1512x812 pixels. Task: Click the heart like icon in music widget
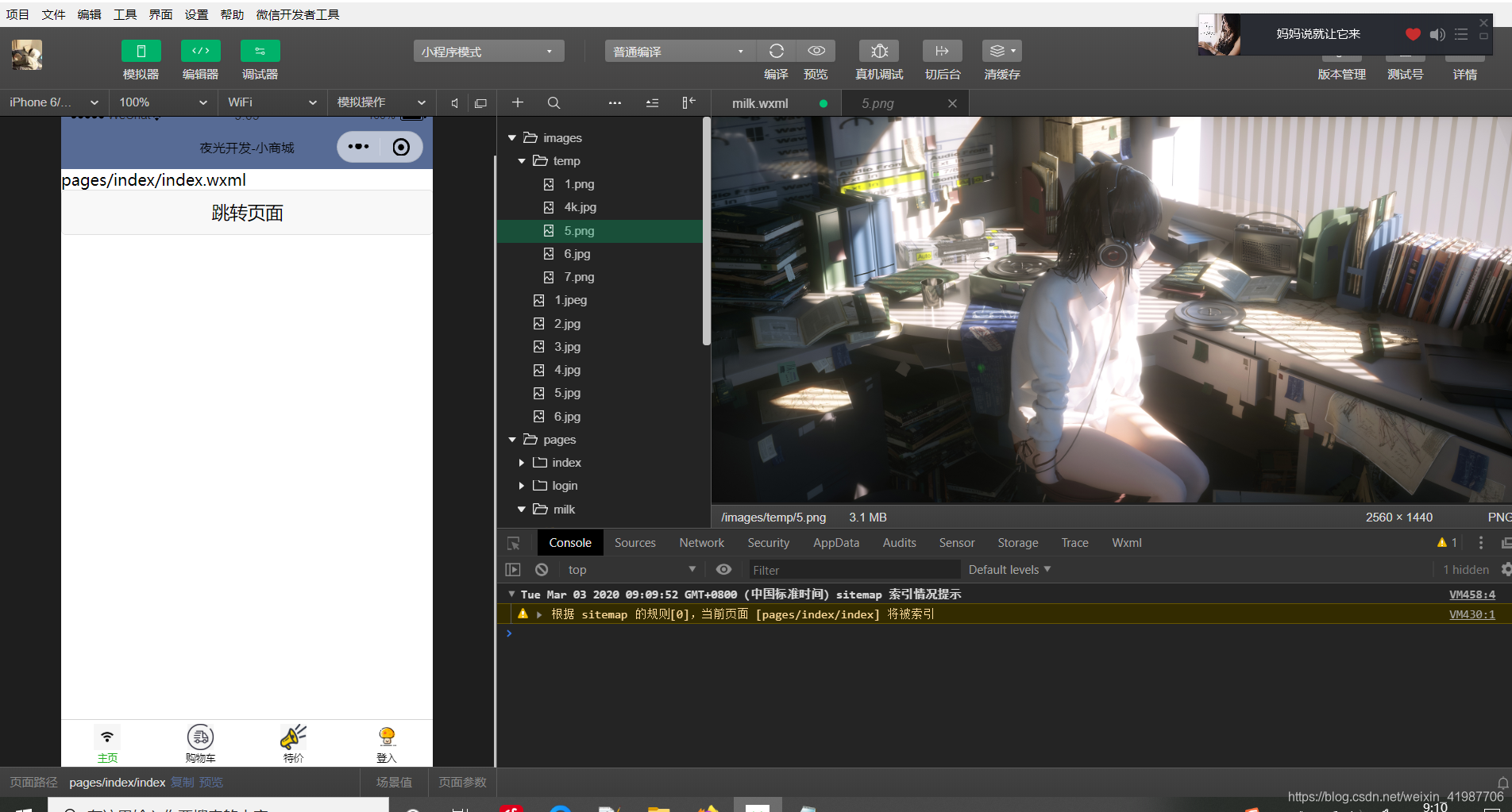tap(1413, 34)
